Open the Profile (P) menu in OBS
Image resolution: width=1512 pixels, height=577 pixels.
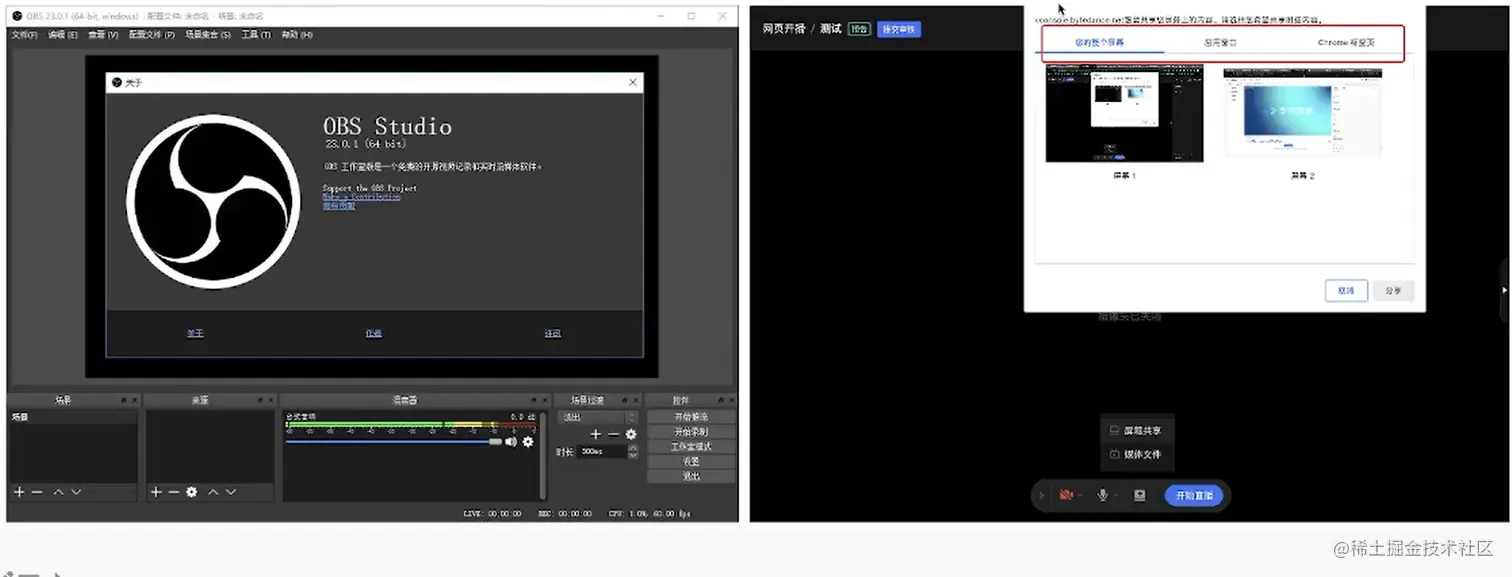click(x=152, y=35)
